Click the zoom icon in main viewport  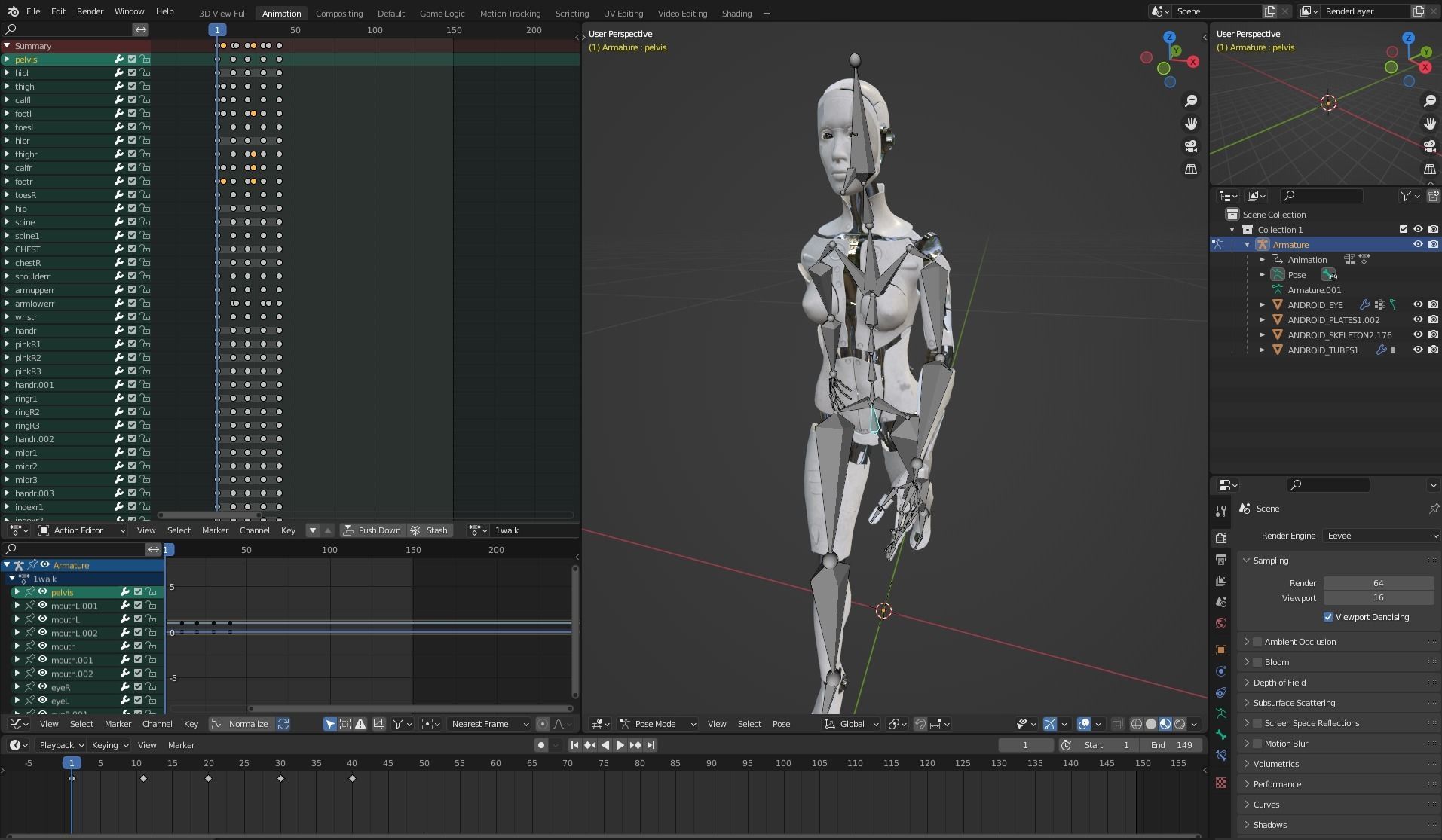point(1191,101)
